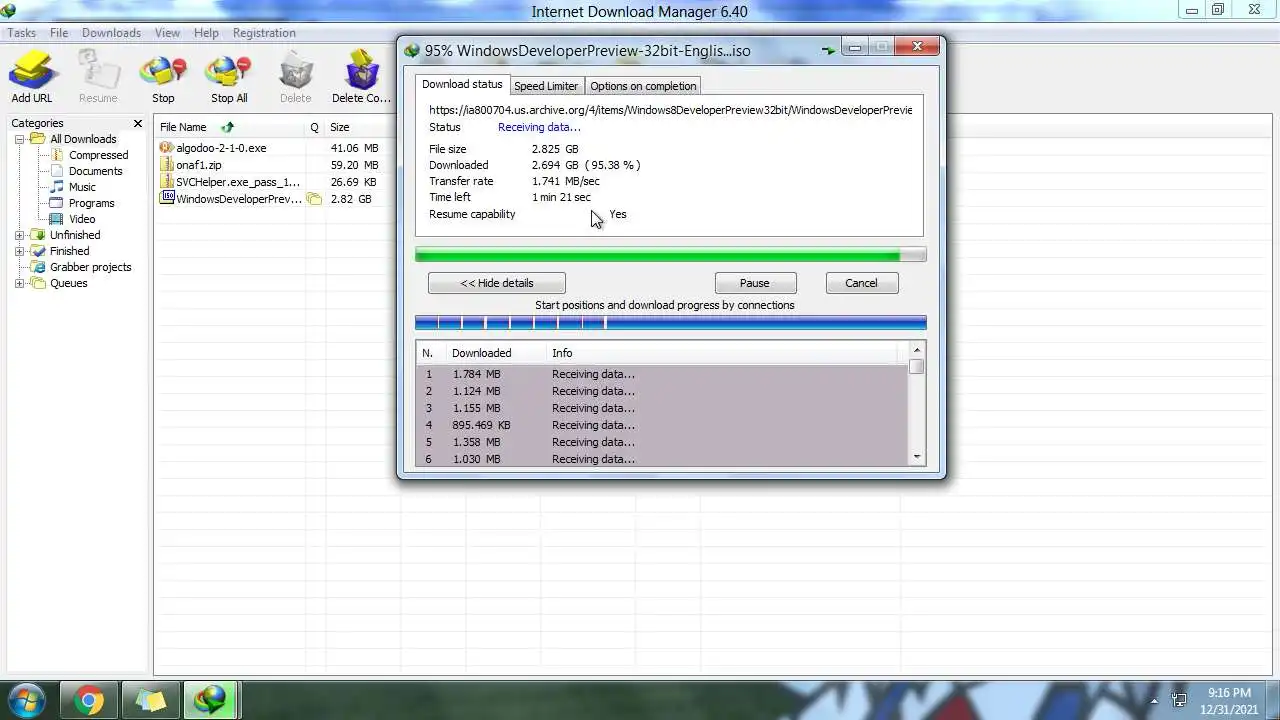Click the overall green download progress bar
1280x720 pixels.
coord(670,255)
